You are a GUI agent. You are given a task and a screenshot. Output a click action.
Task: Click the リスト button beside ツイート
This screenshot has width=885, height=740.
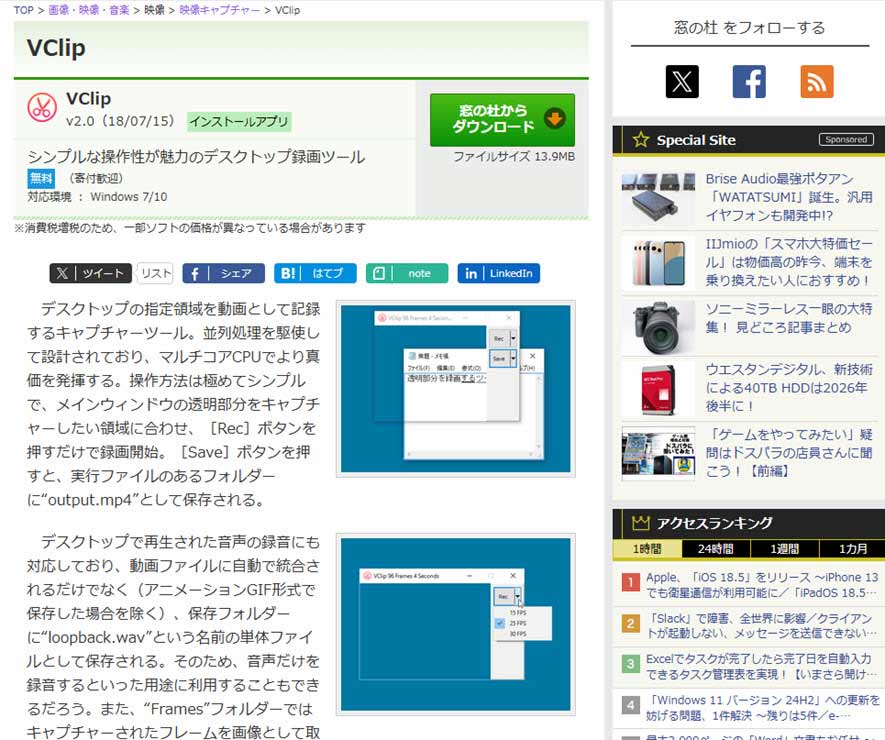156,273
